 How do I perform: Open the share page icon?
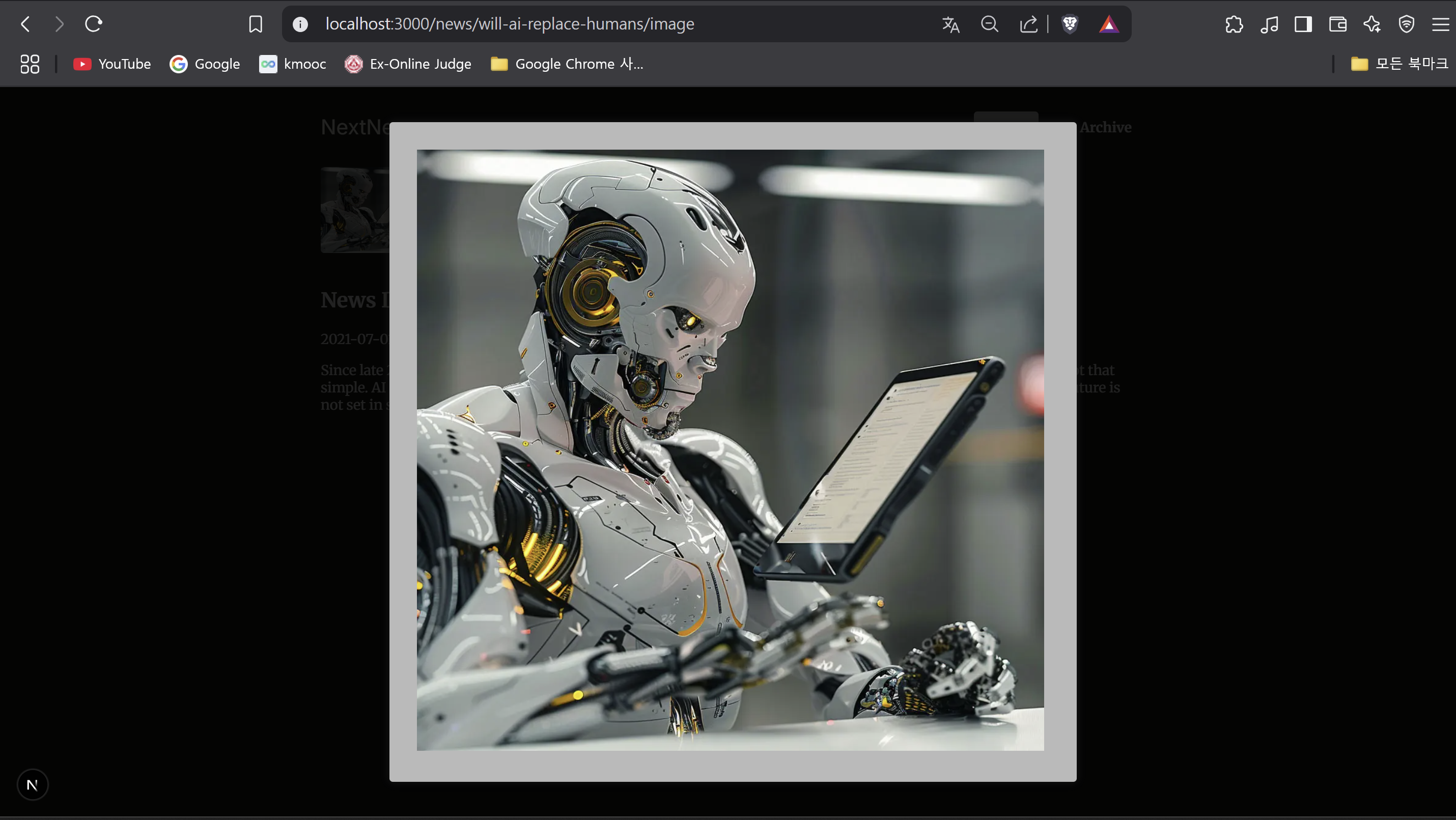point(1028,24)
